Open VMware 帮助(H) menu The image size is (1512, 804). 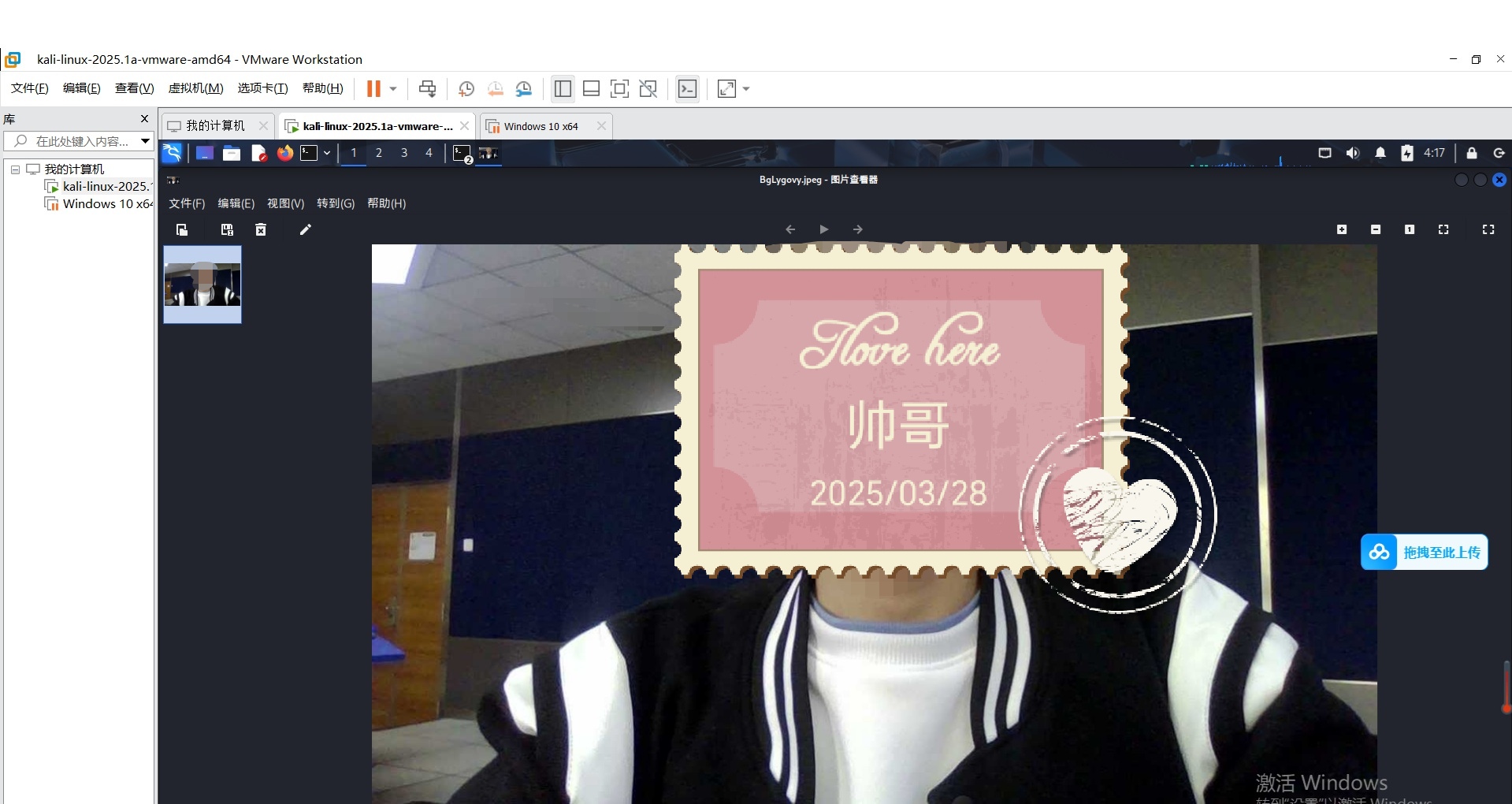323,88
